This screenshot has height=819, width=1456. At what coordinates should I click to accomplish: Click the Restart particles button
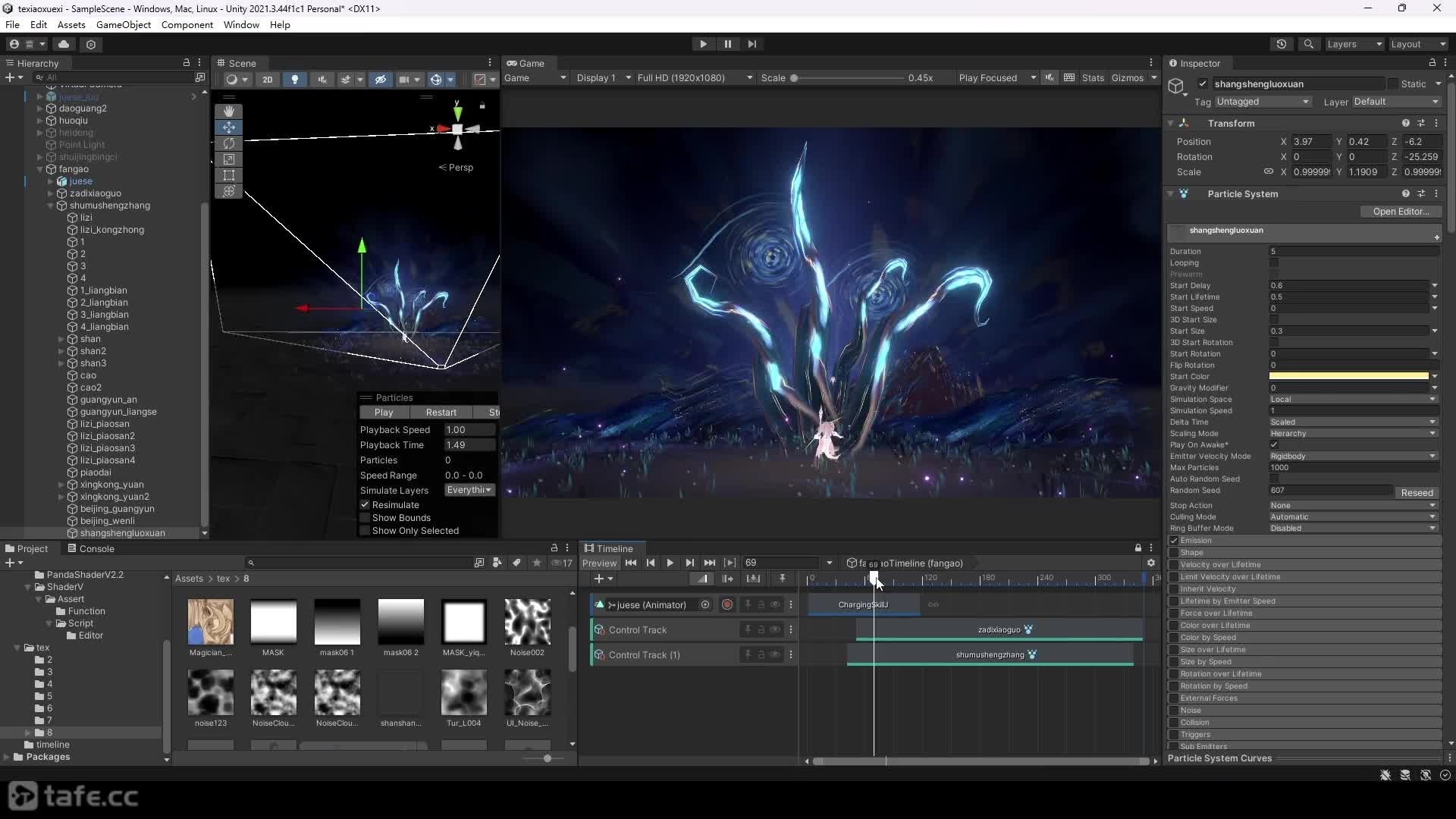click(x=441, y=413)
